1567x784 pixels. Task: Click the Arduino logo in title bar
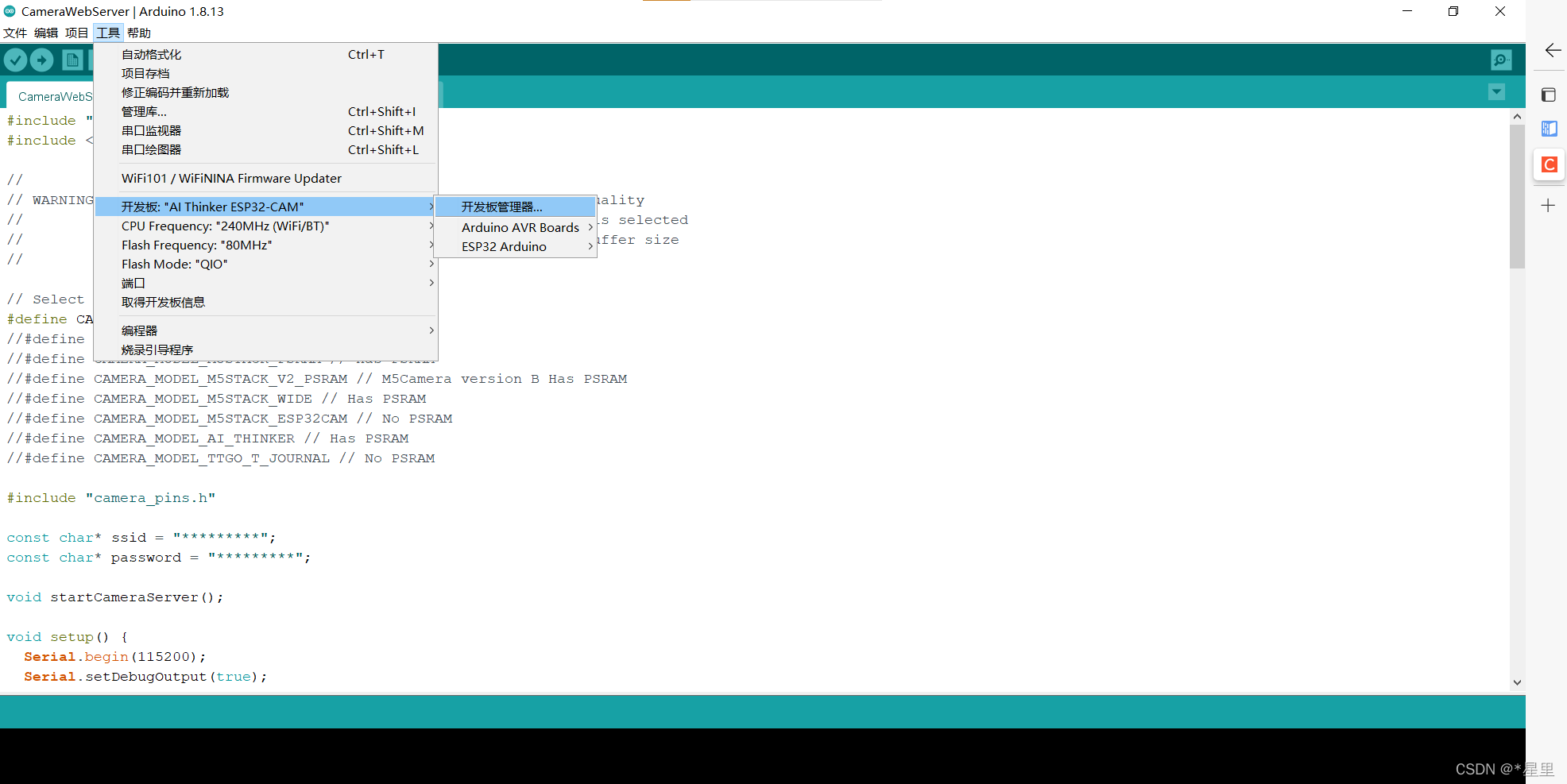(x=10, y=11)
